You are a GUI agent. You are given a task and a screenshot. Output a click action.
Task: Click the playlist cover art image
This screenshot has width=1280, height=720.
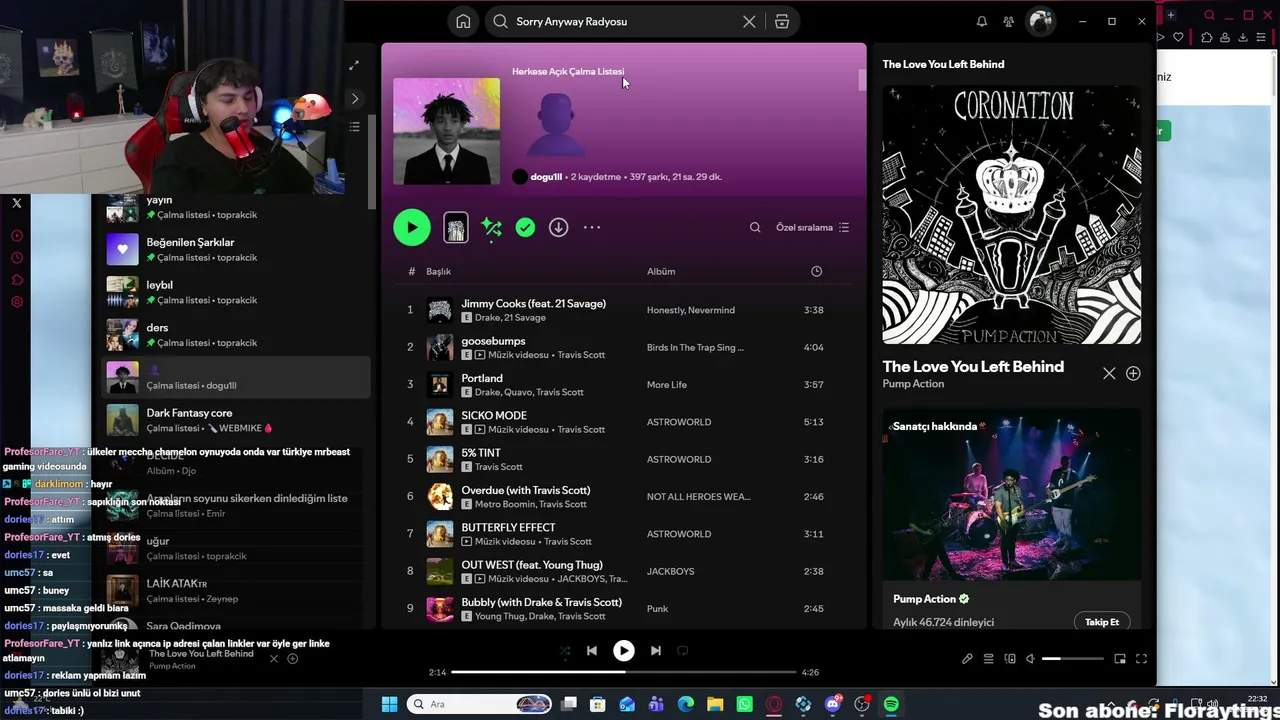pos(446,131)
